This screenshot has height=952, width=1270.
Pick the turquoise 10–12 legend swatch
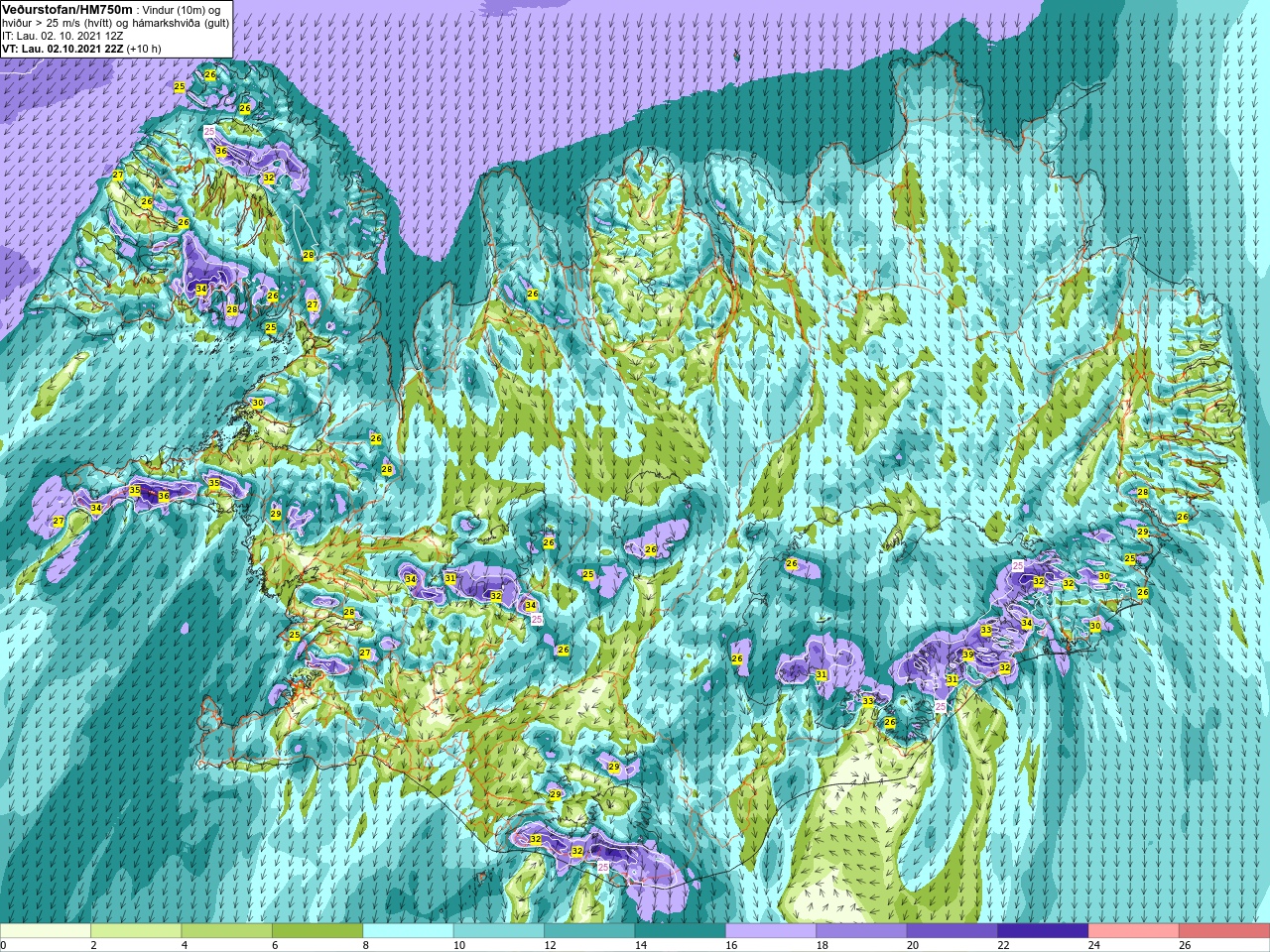tap(499, 931)
